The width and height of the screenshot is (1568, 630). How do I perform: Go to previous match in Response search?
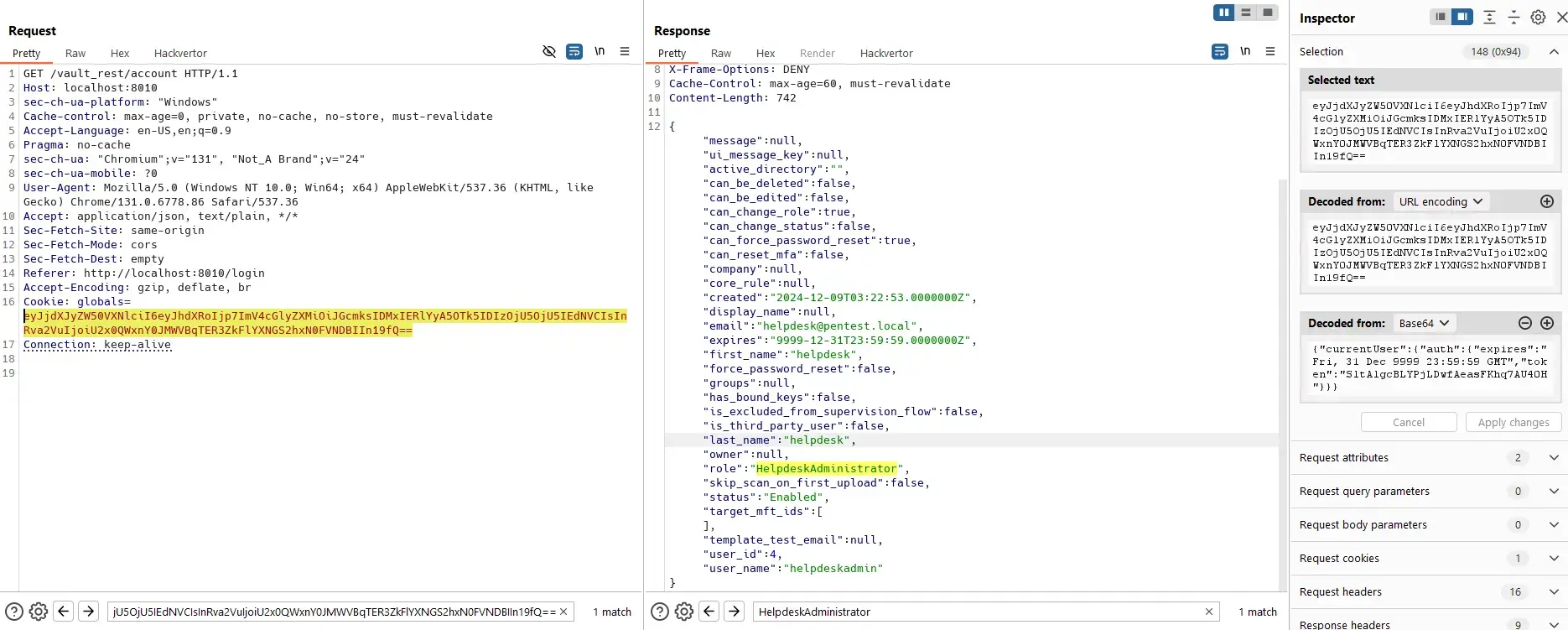709,612
